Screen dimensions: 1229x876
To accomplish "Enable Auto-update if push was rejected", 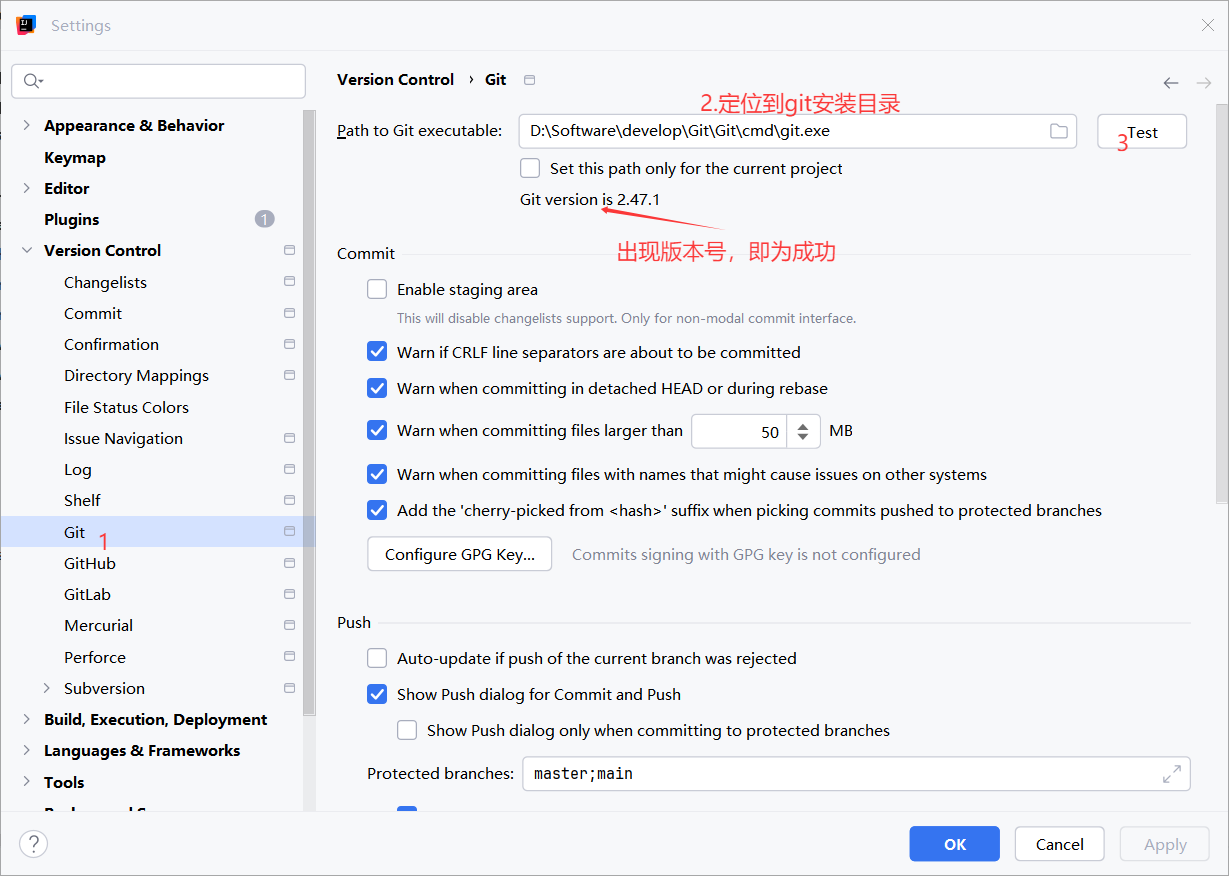I will pyautogui.click(x=377, y=658).
